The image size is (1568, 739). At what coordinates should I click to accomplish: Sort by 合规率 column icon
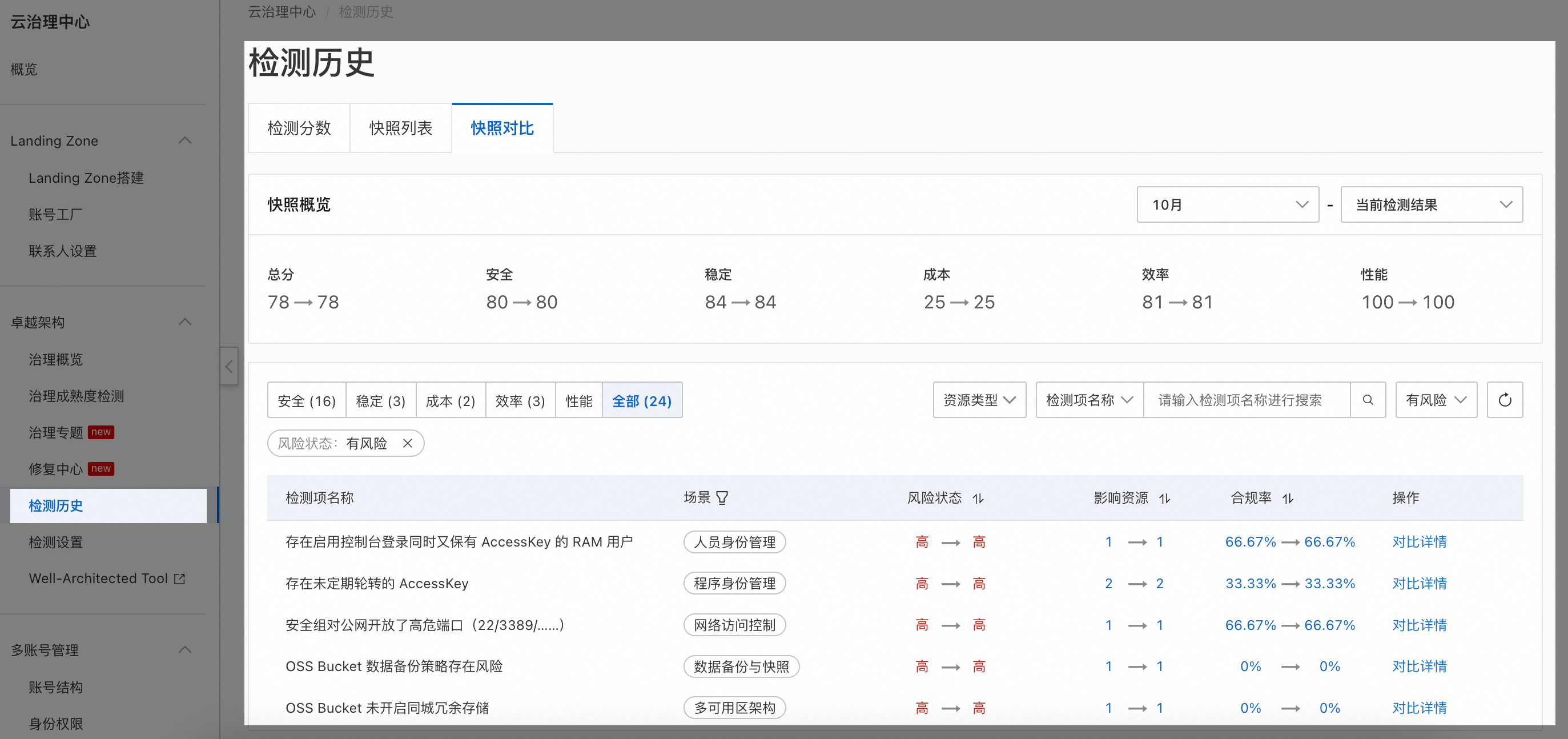1288,499
